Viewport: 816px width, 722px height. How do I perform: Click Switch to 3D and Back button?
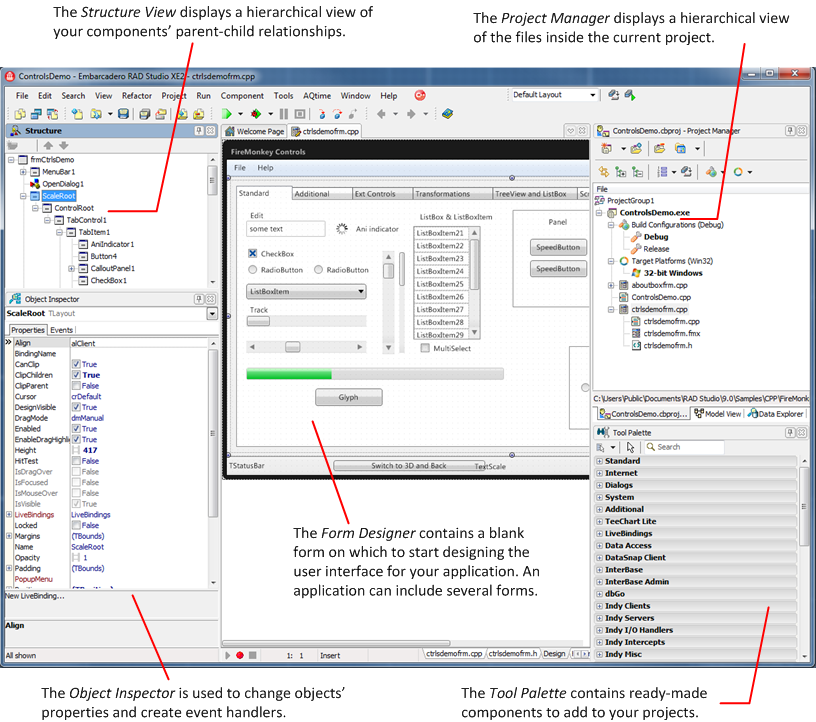[409, 466]
